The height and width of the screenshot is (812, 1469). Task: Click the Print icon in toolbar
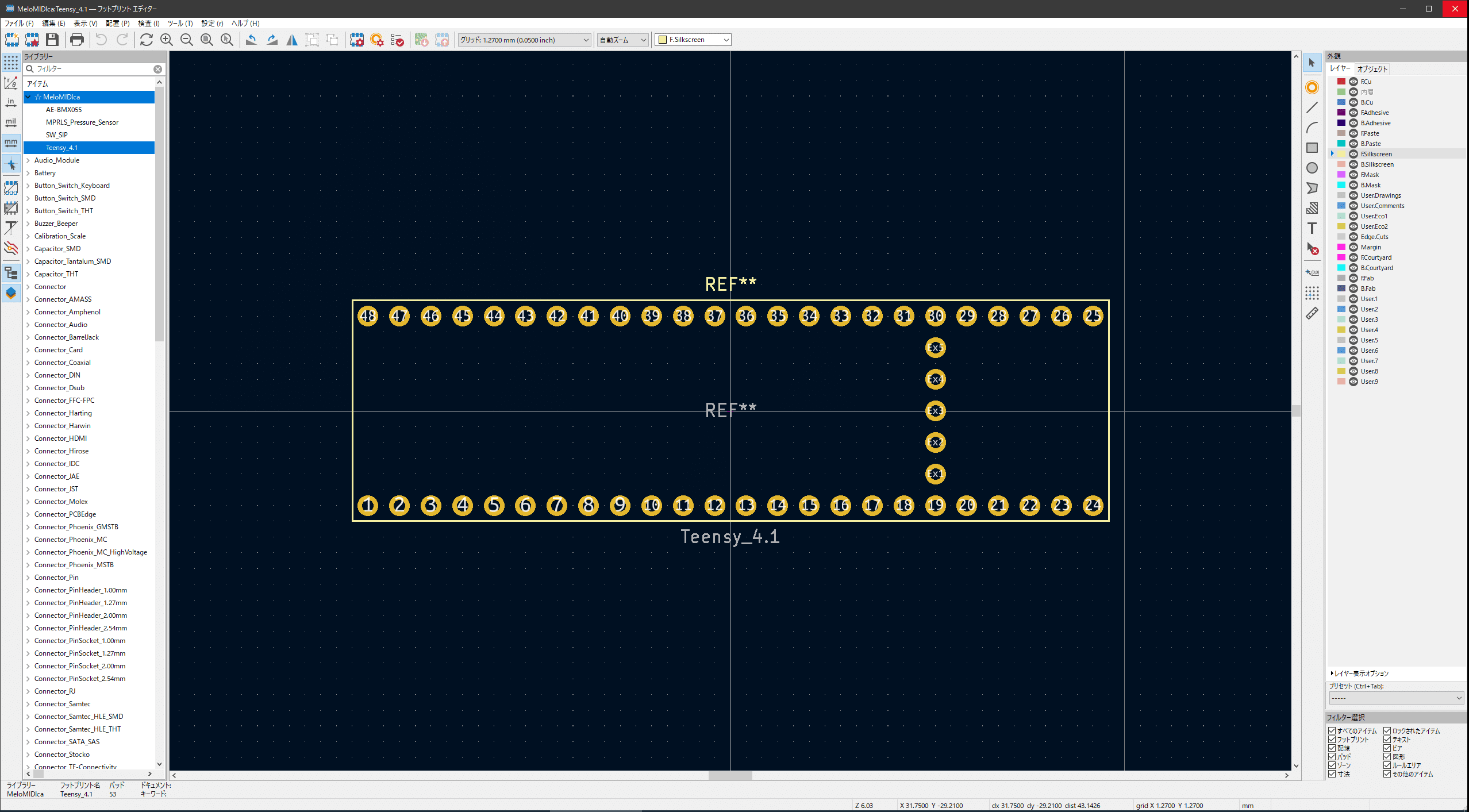point(76,40)
